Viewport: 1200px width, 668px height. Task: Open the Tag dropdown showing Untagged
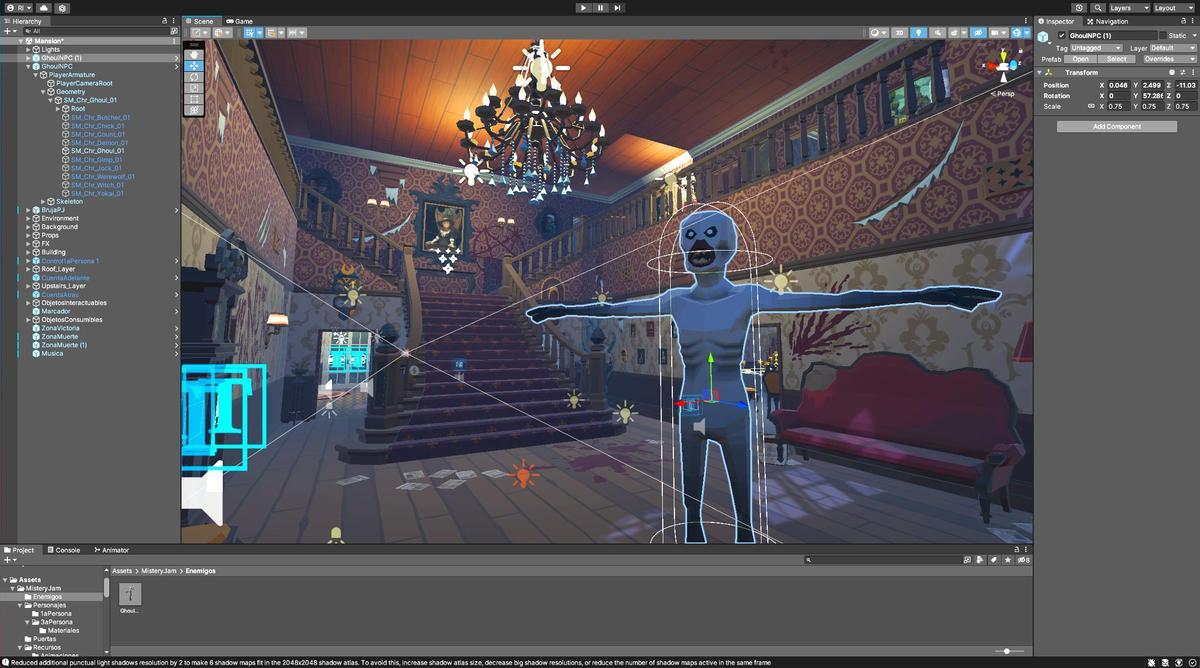tap(1096, 48)
